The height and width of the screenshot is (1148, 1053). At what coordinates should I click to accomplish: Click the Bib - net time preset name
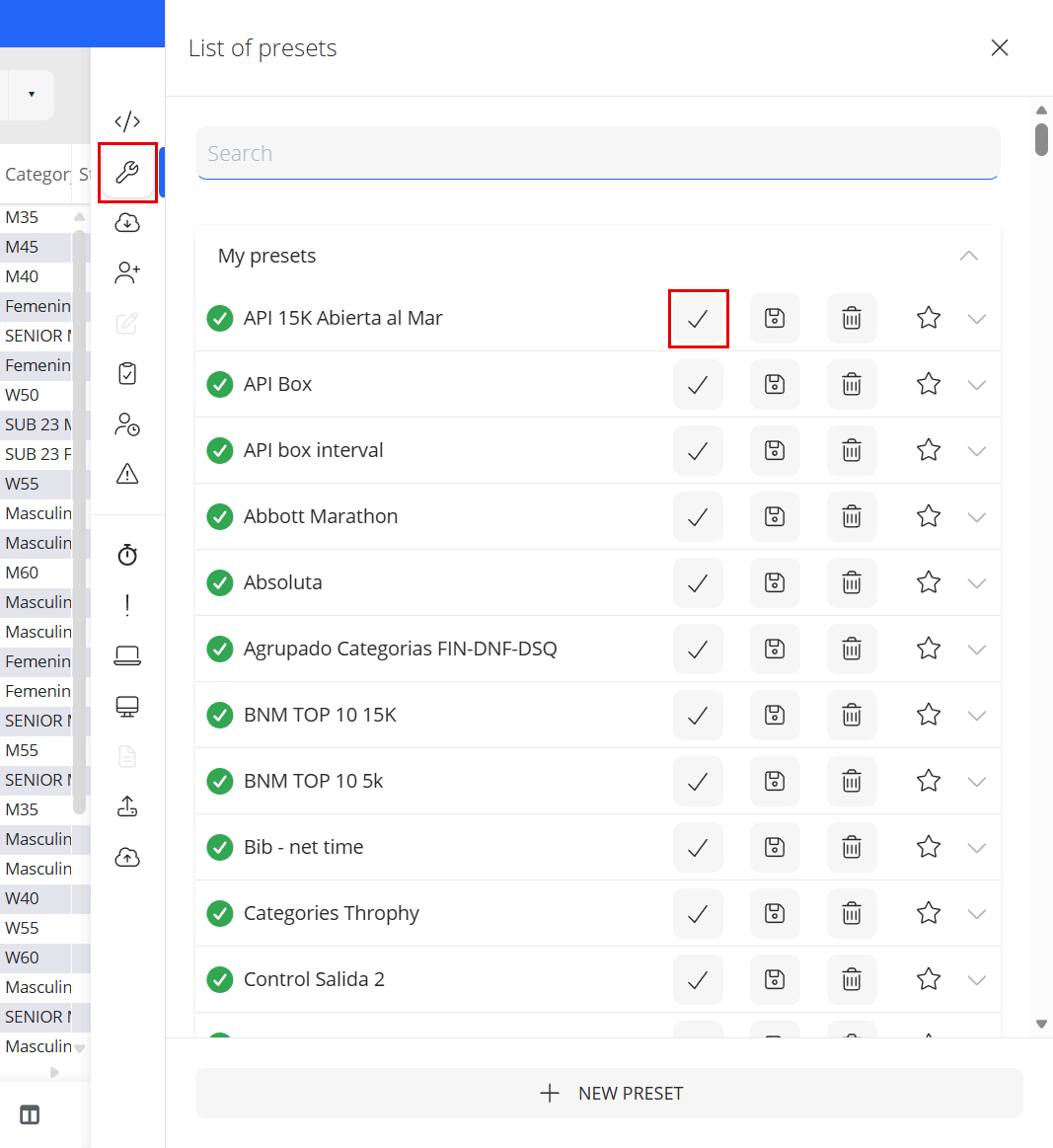point(304,847)
